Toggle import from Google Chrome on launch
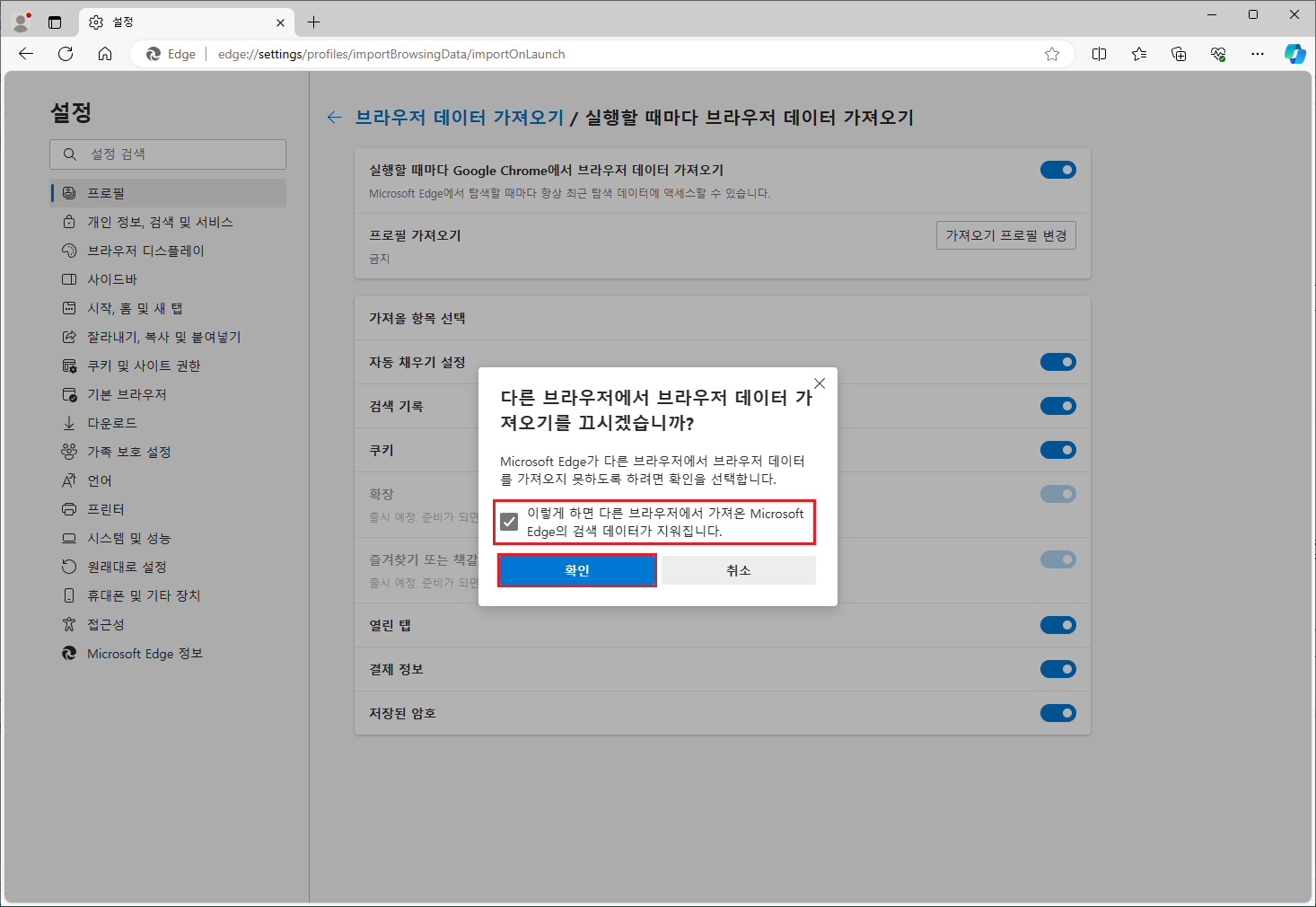The height and width of the screenshot is (907, 1316). coord(1057,170)
